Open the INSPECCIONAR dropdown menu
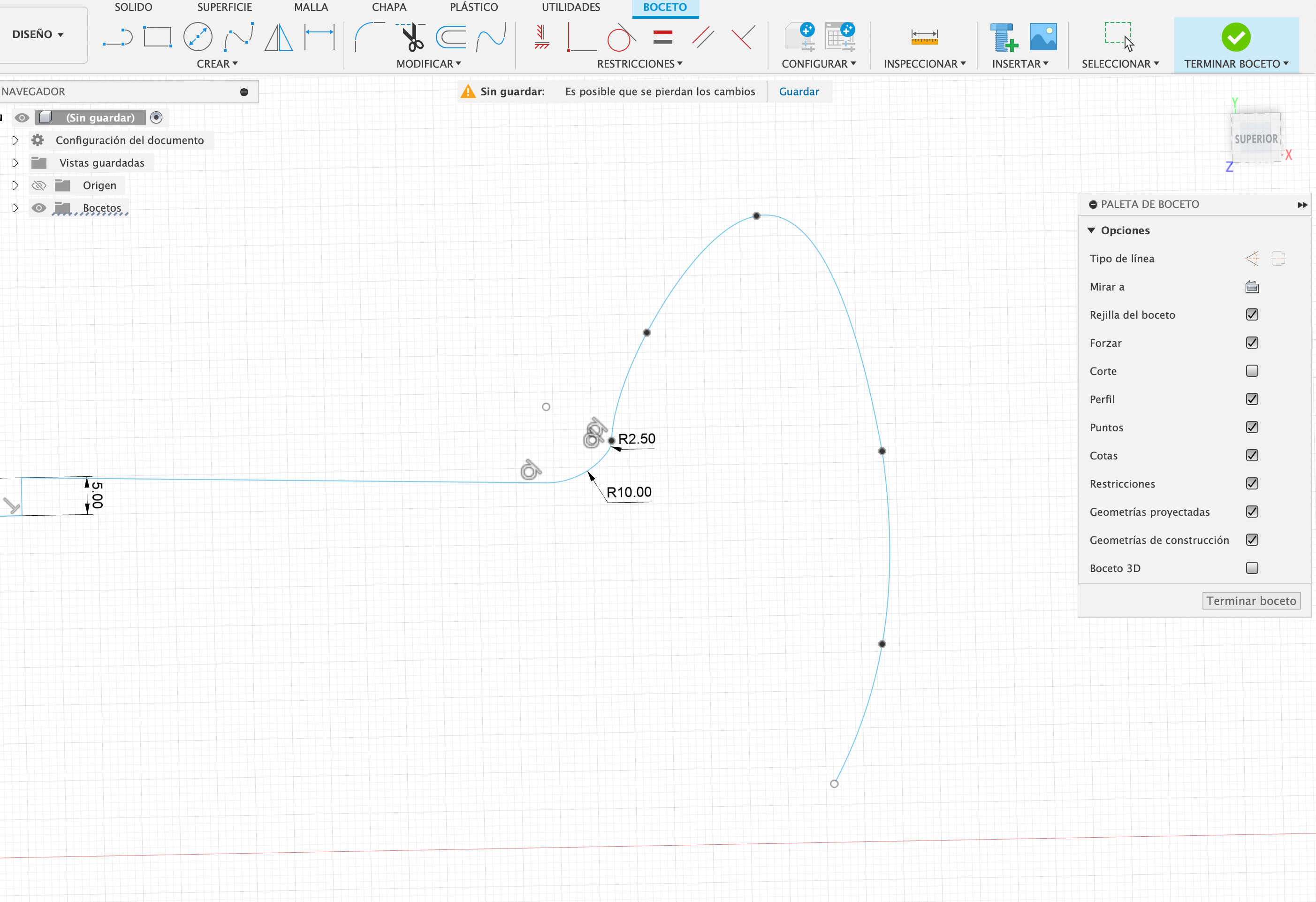This screenshot has height=902, width=1316. (925, 64)
